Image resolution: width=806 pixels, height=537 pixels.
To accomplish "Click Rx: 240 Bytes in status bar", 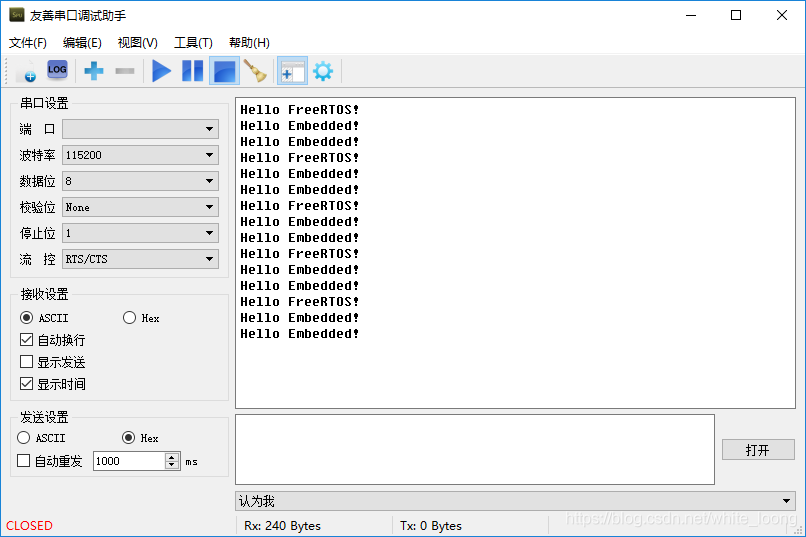I will pyautogui.click(x=282, y=526).
